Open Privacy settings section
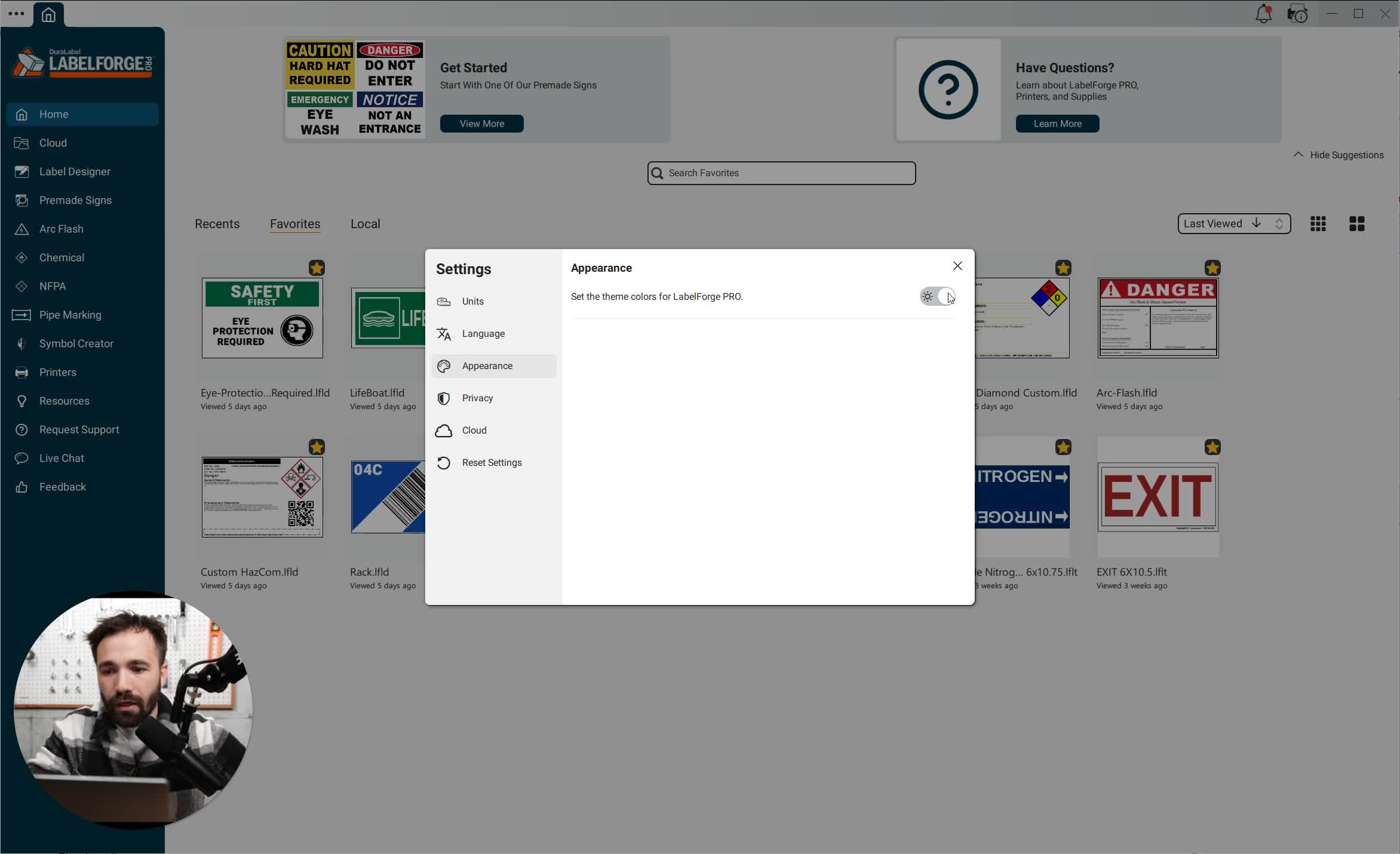This screenshot has width=1400, height=854. 493,398
